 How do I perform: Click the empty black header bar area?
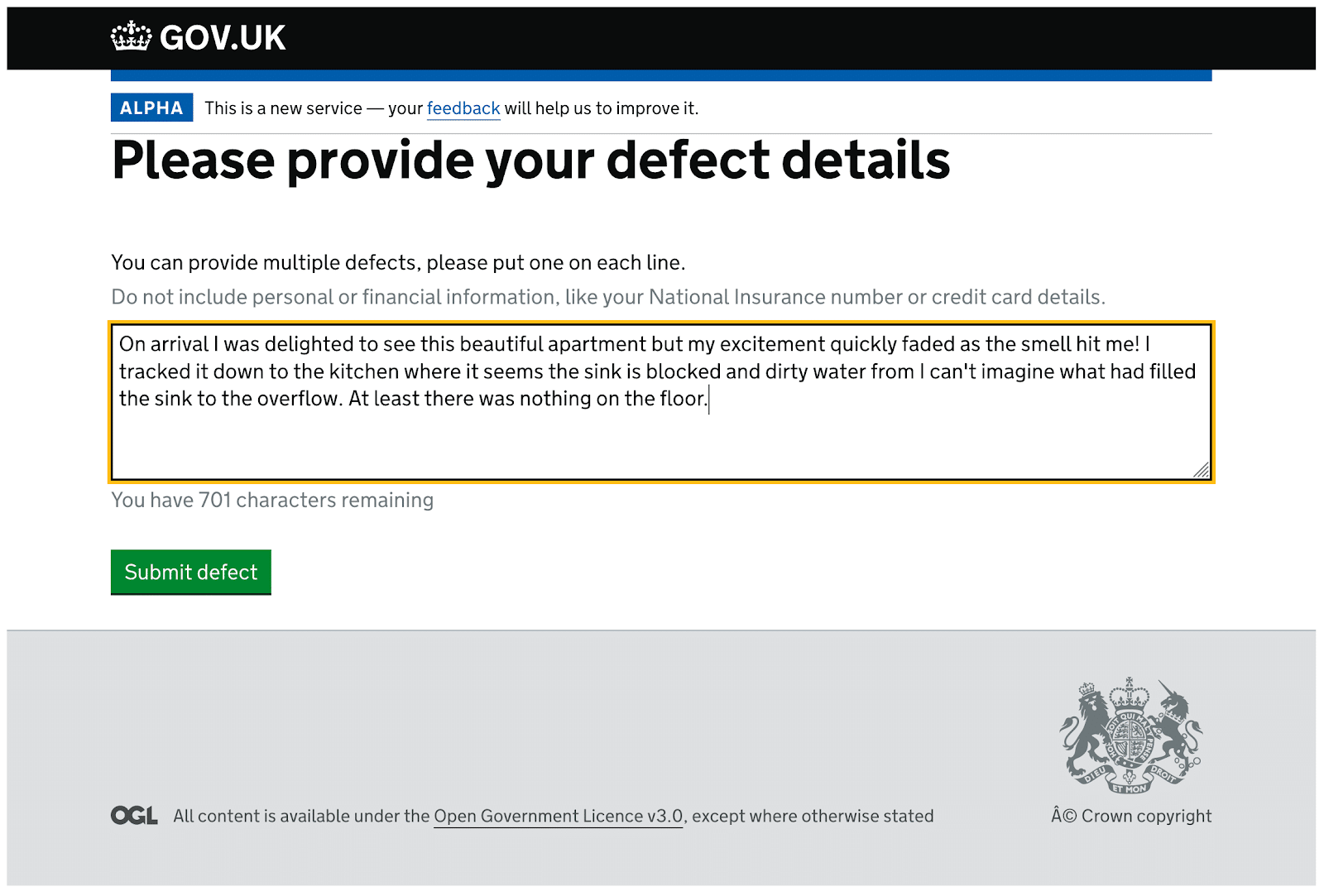tap(745, 38)
